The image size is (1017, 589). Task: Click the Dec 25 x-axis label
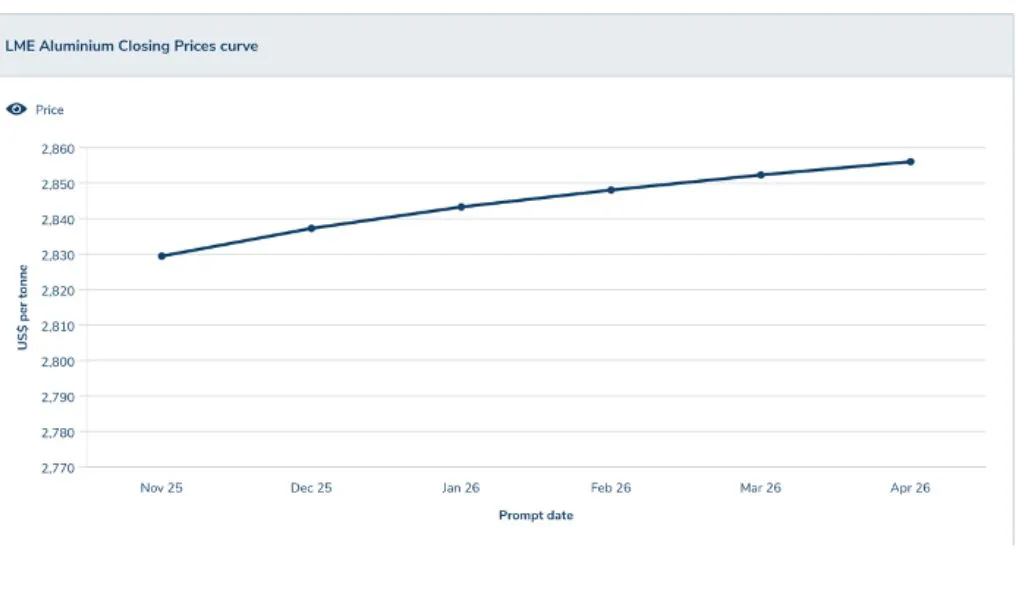pos(311,489)
